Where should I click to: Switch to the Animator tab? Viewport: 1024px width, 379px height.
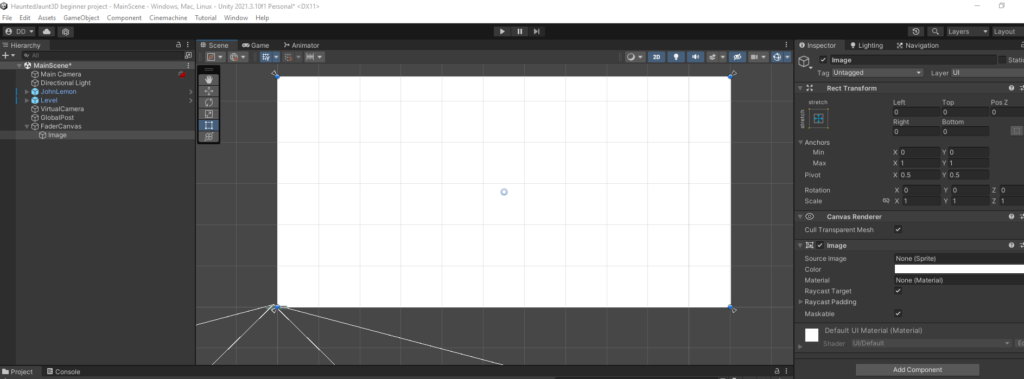tap(302, 45)
